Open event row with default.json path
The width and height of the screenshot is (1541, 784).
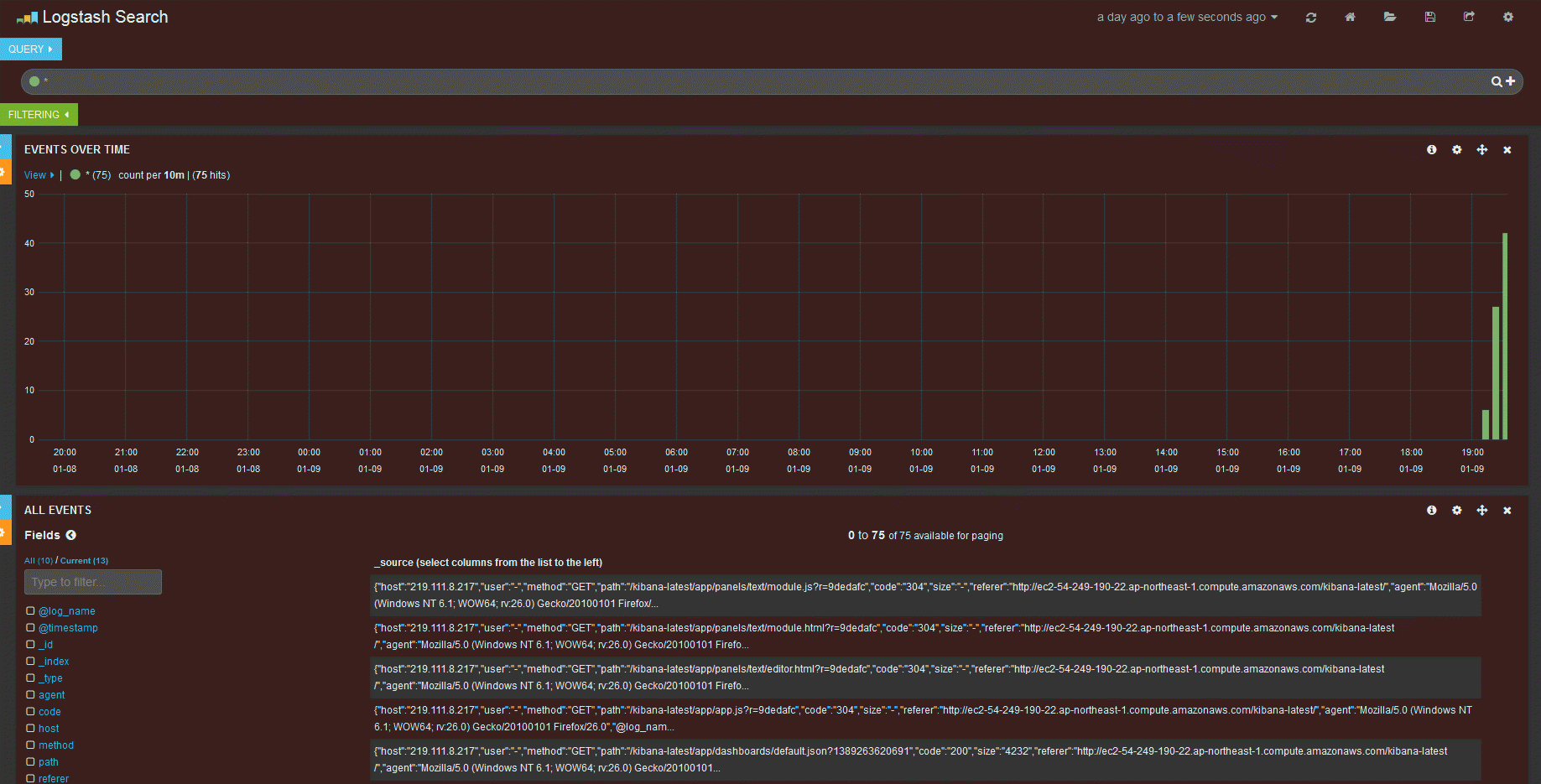(925, 760)
